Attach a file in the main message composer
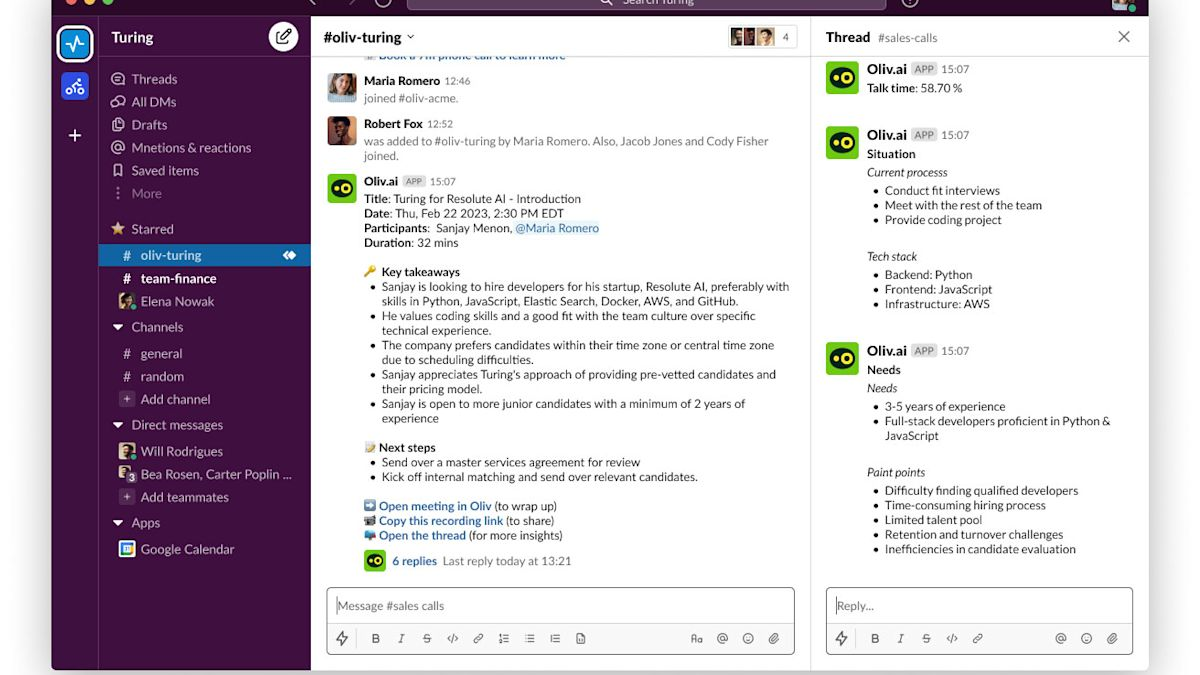 [773, 638]
